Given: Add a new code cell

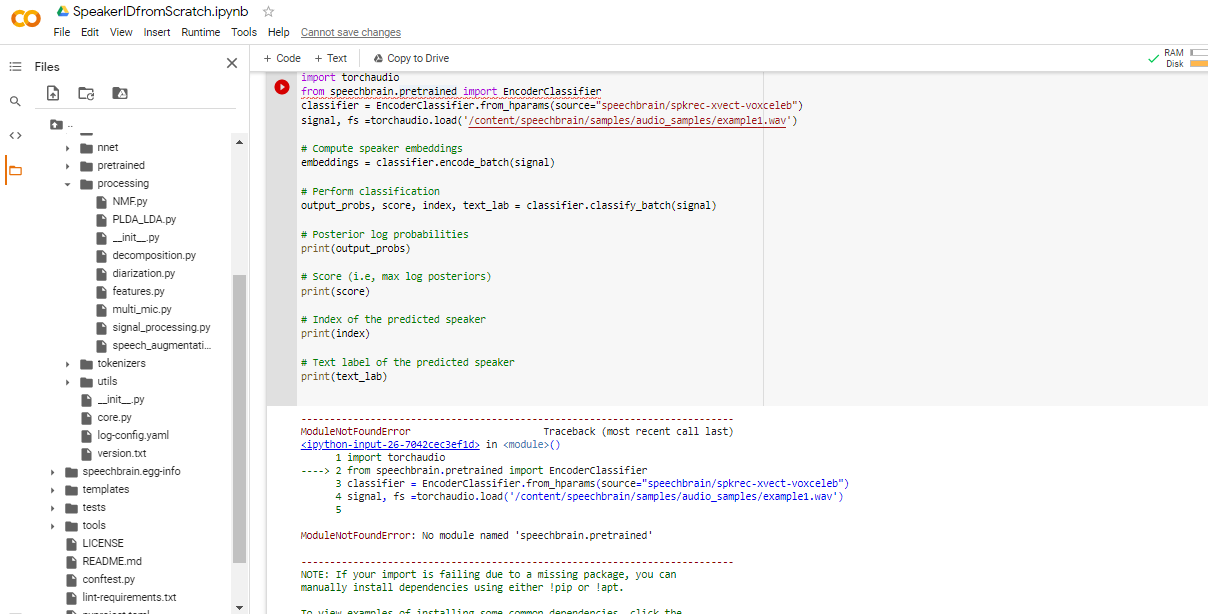Looking at the screenshot, I should tap(281, 57).
